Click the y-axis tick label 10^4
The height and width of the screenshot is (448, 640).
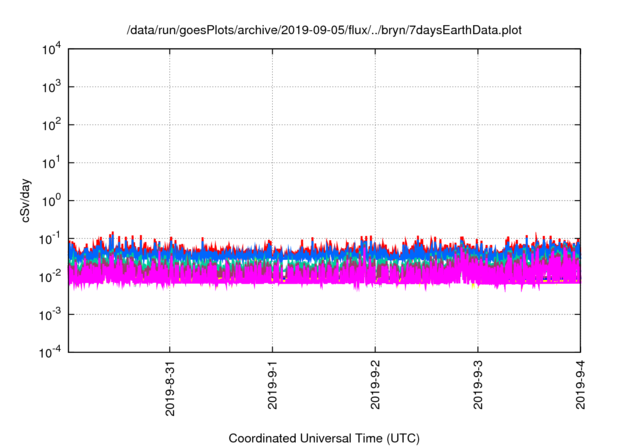click(51, 50)
